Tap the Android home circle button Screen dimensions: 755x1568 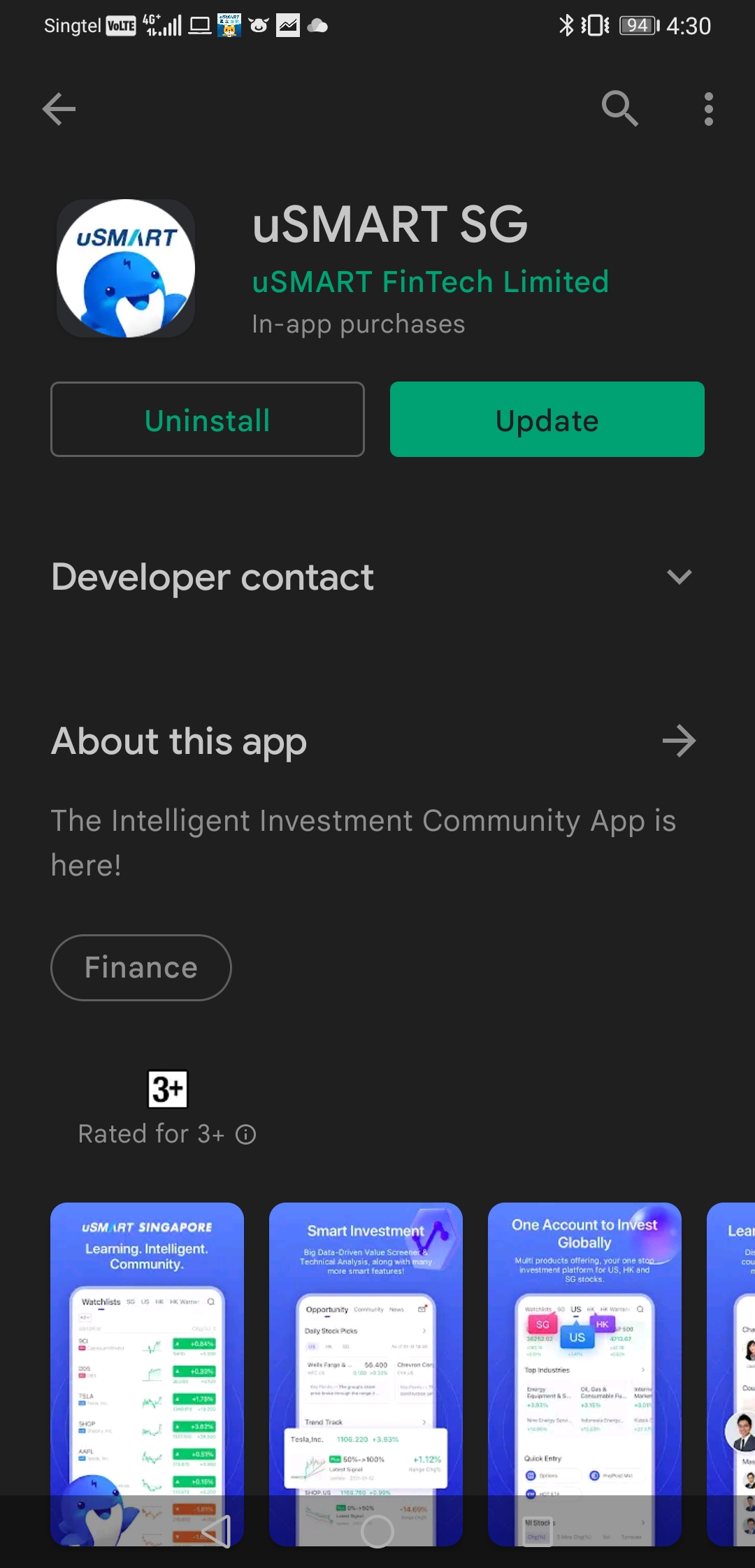click(377, 1532)
